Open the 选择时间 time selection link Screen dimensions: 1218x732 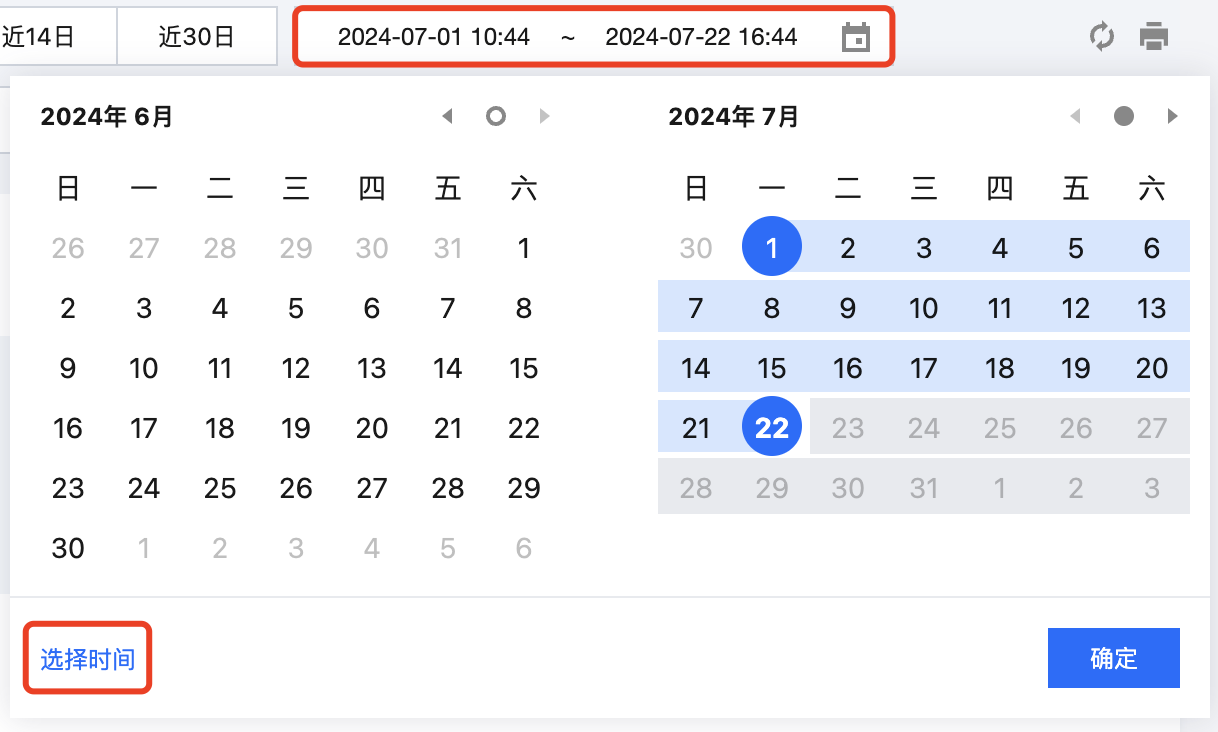pos(88,658)
